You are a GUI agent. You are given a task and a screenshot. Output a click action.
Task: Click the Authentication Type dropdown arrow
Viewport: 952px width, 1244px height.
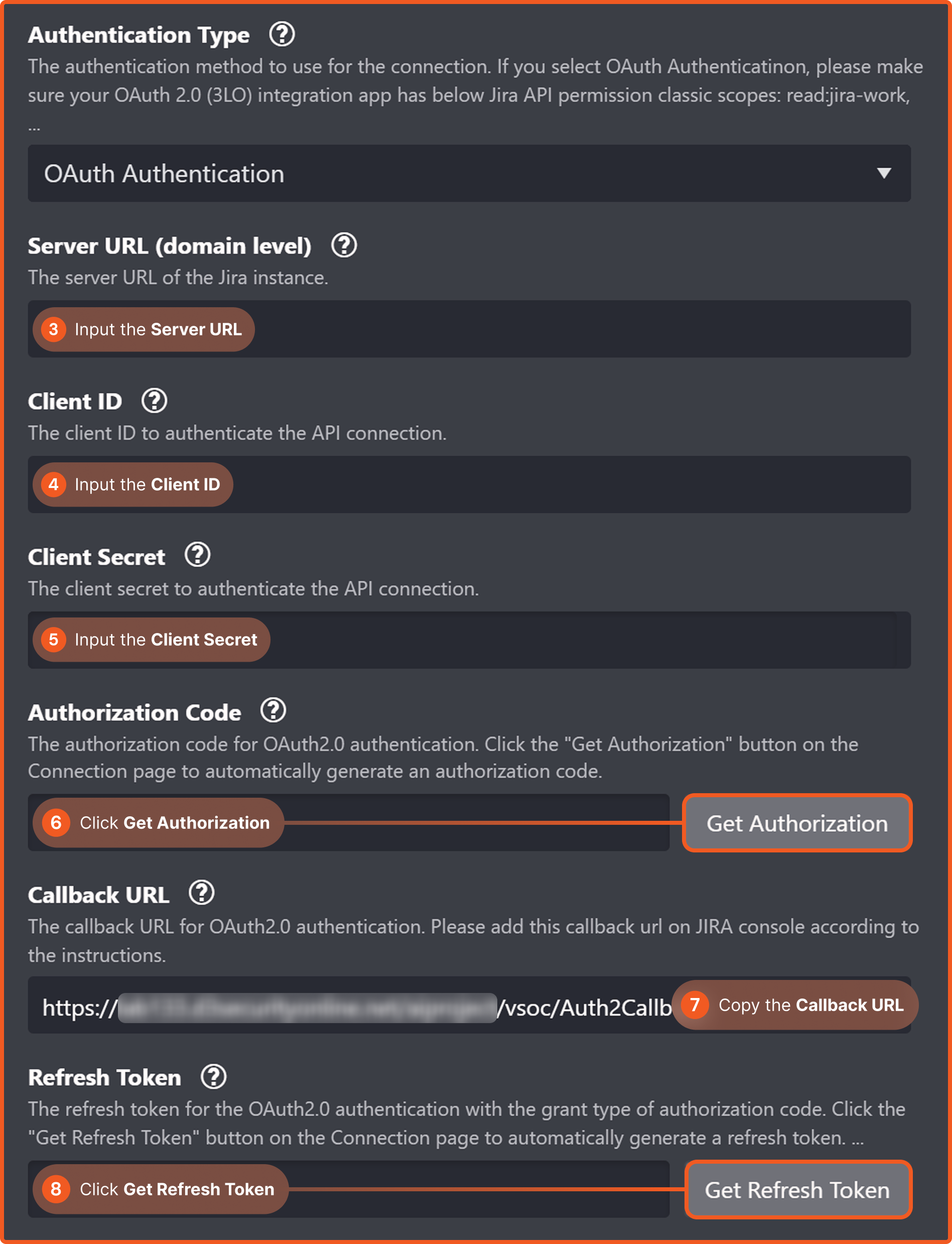point(883,173)
